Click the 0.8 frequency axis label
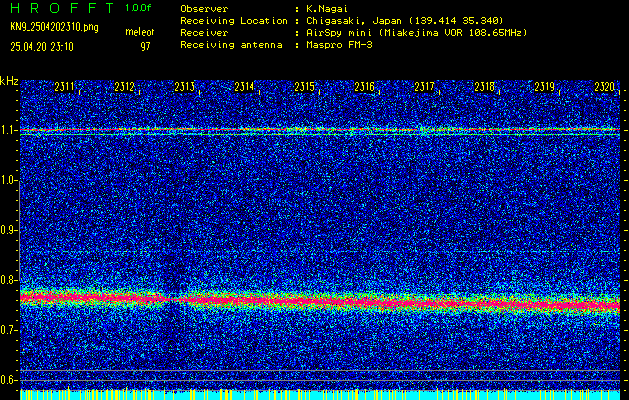The height and width of the screenshot is (400, 629). point(8,280)
